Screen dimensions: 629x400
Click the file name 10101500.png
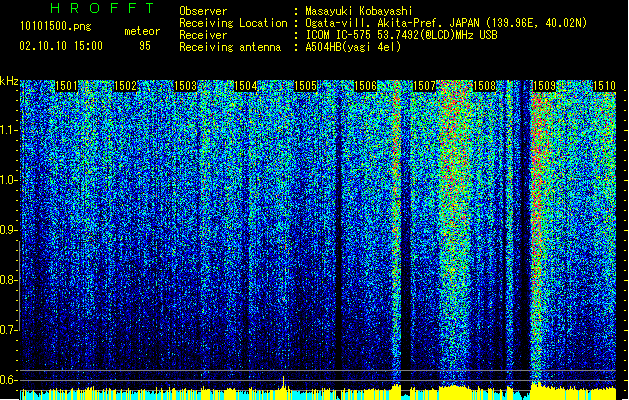pos(56,27)
